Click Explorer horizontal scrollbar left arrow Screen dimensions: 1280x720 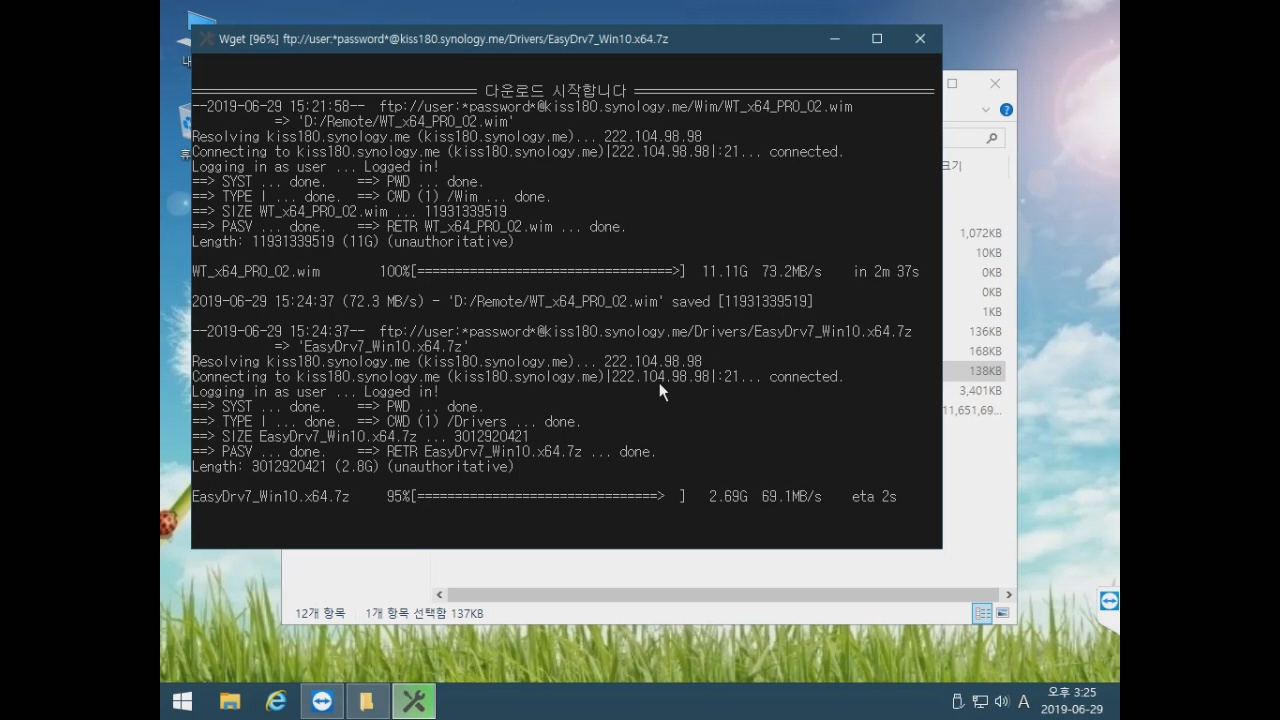point(439,595)
